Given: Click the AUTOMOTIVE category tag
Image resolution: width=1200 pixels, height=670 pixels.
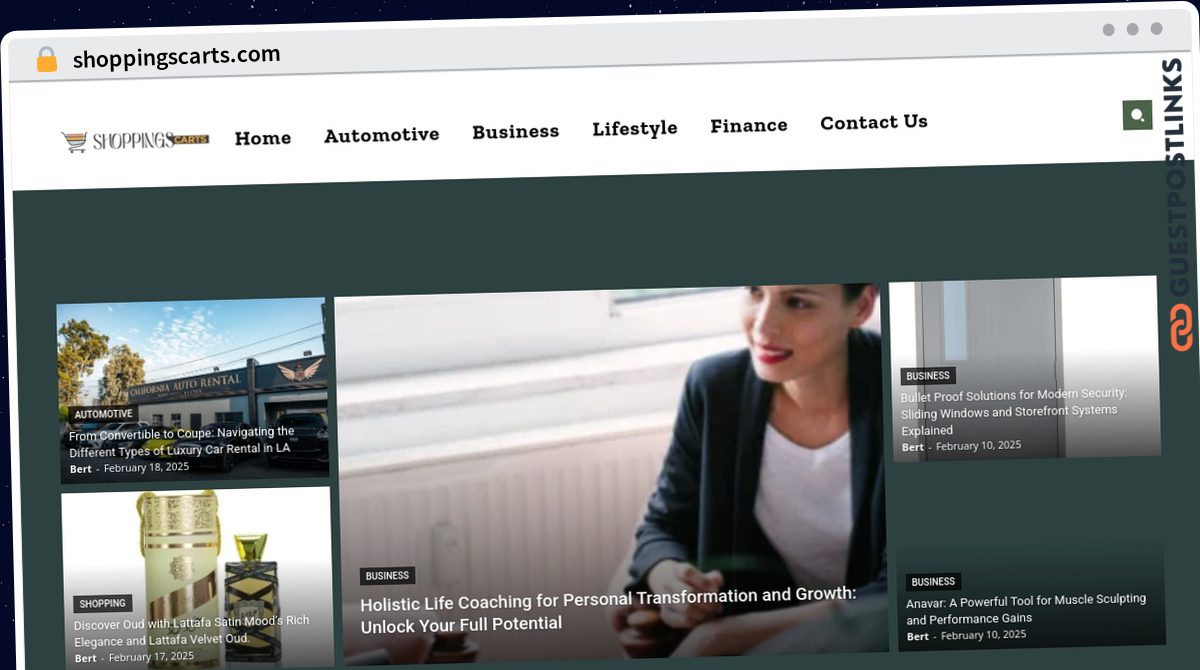Looking at the screenshot, I should (x=103, y=414).
